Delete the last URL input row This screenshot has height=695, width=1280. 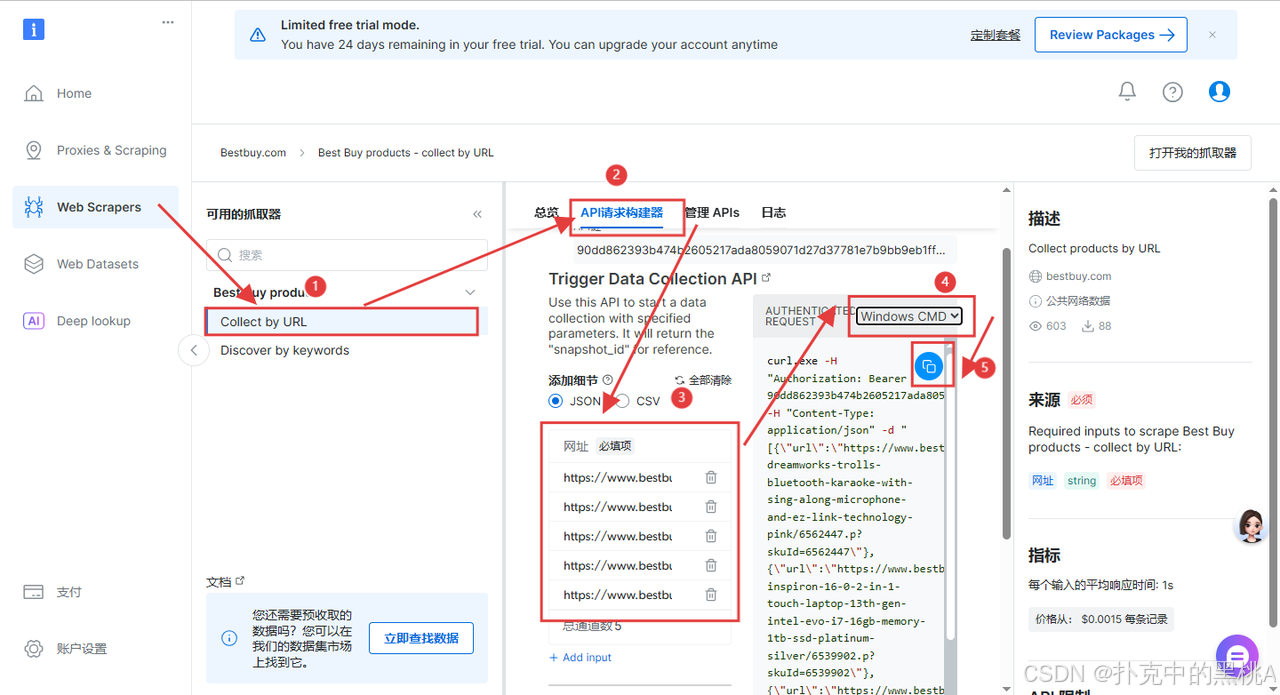pos(711,595)
